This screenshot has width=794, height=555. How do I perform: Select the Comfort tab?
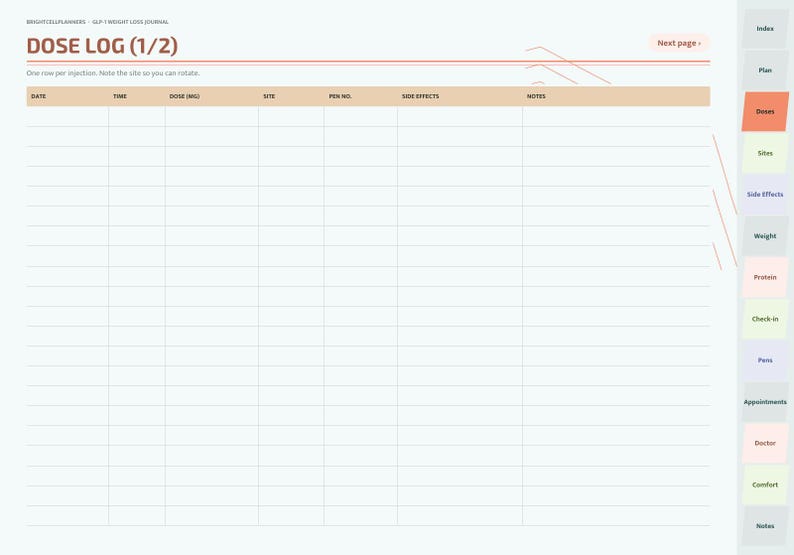pyautogui.click(x=765, y=485)
